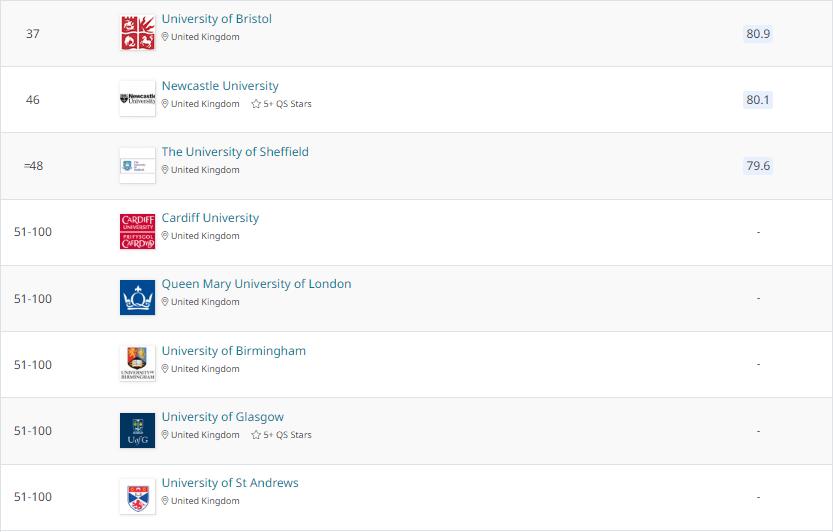The image size is (833, 532).
Task: Click Newcastle's 5+ QS Stars badge
Action: [281, 104]
